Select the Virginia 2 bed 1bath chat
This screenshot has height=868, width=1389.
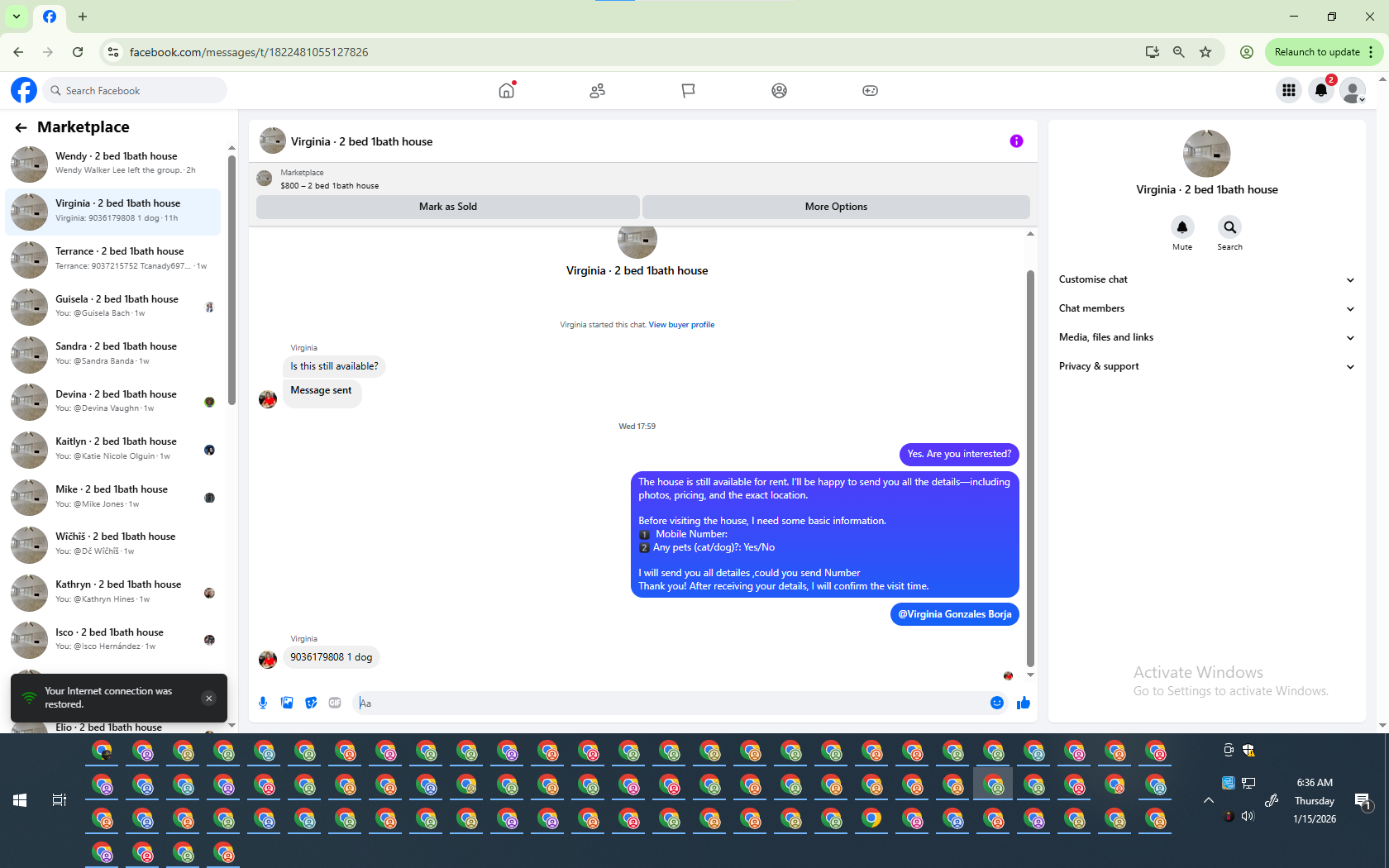[x=113, y=212]
